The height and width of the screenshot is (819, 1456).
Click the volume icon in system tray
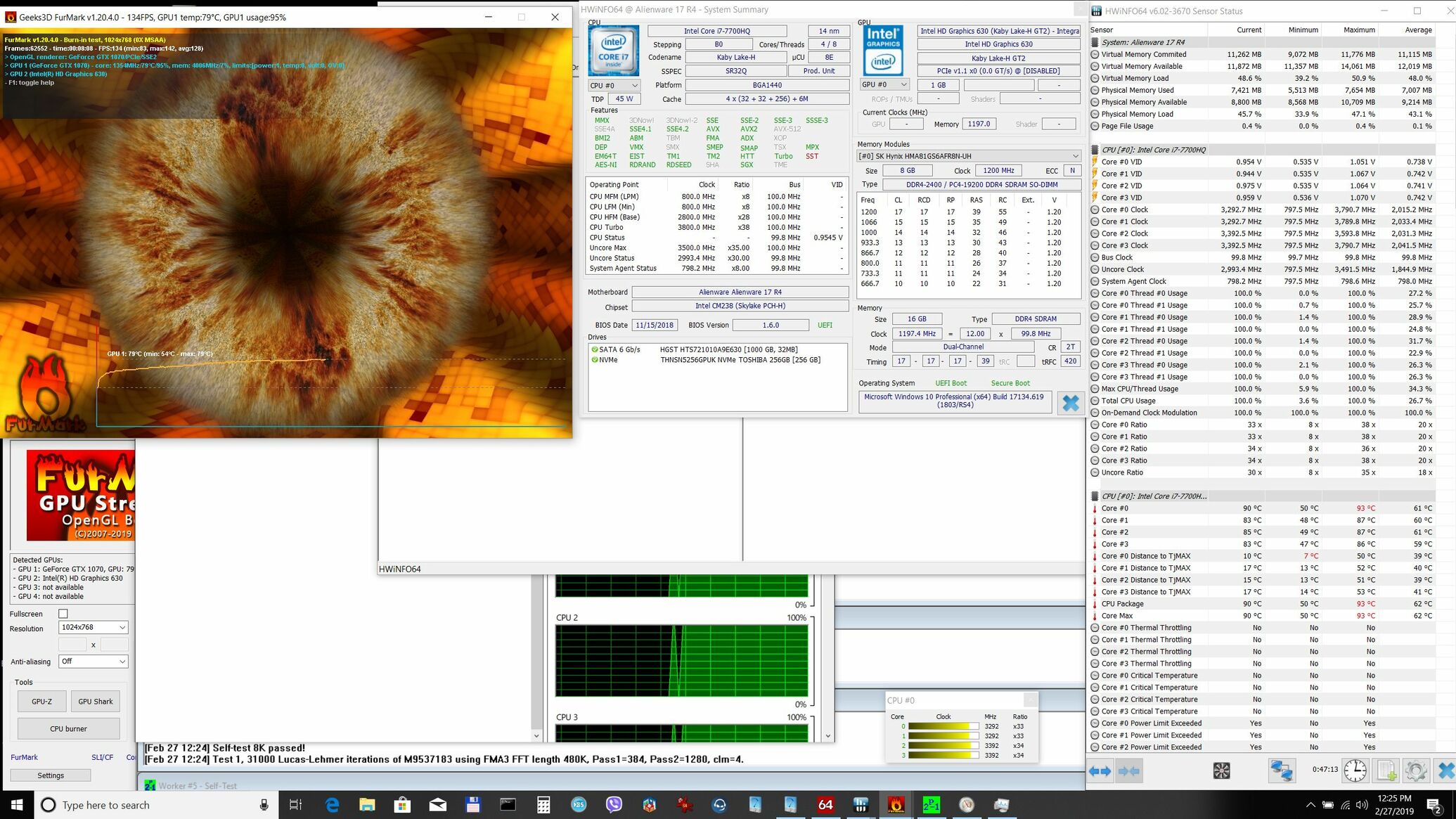[1362, 805]
